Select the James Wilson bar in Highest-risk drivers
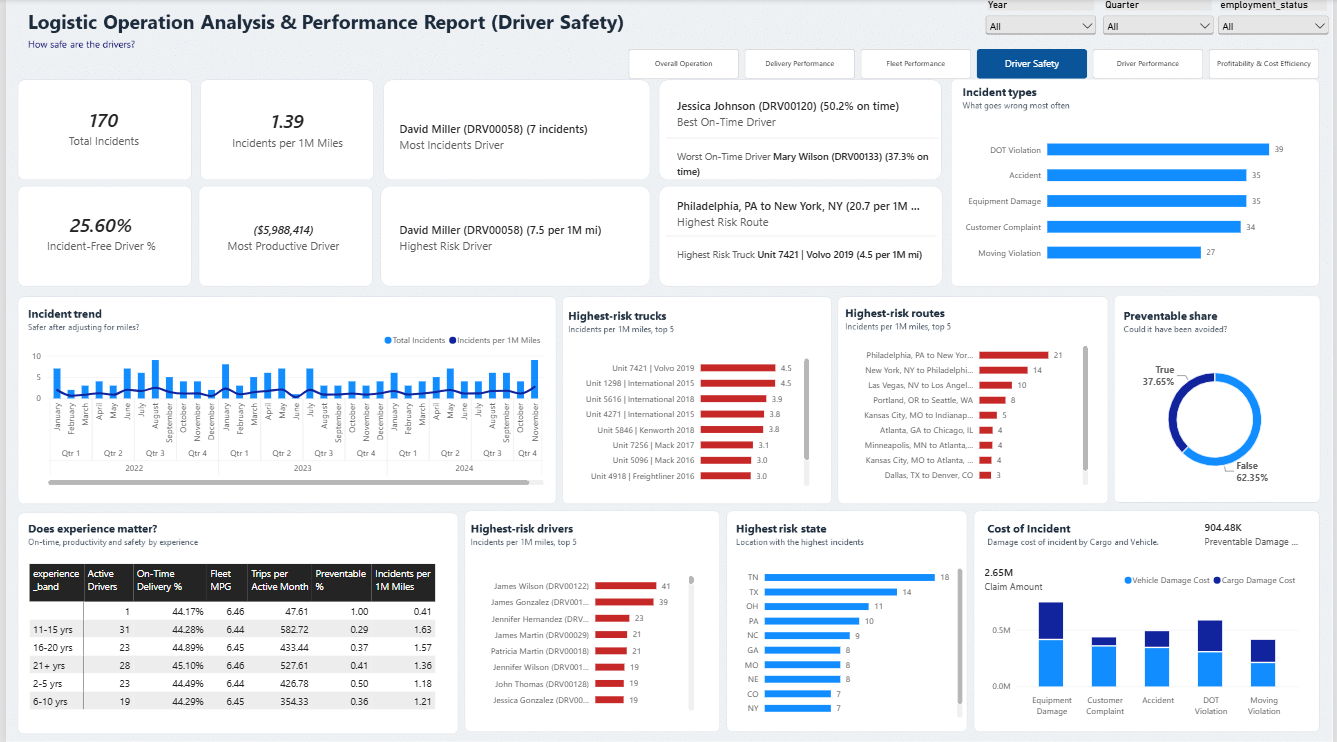Screen dimensions: 1337x742 [x=626, y=586]
